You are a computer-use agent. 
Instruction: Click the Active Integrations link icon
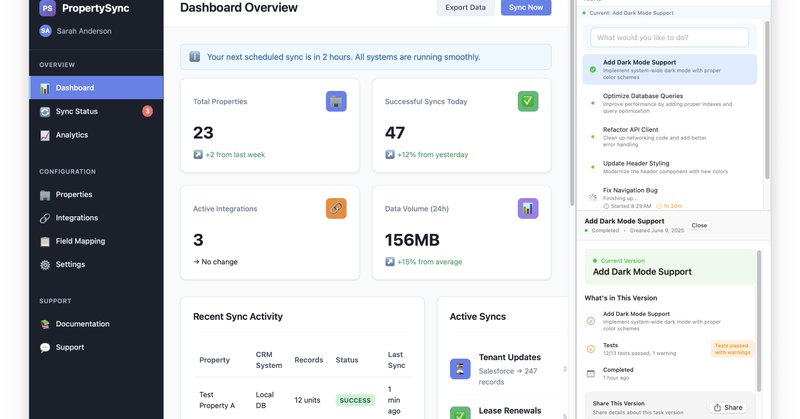point(336,208)
